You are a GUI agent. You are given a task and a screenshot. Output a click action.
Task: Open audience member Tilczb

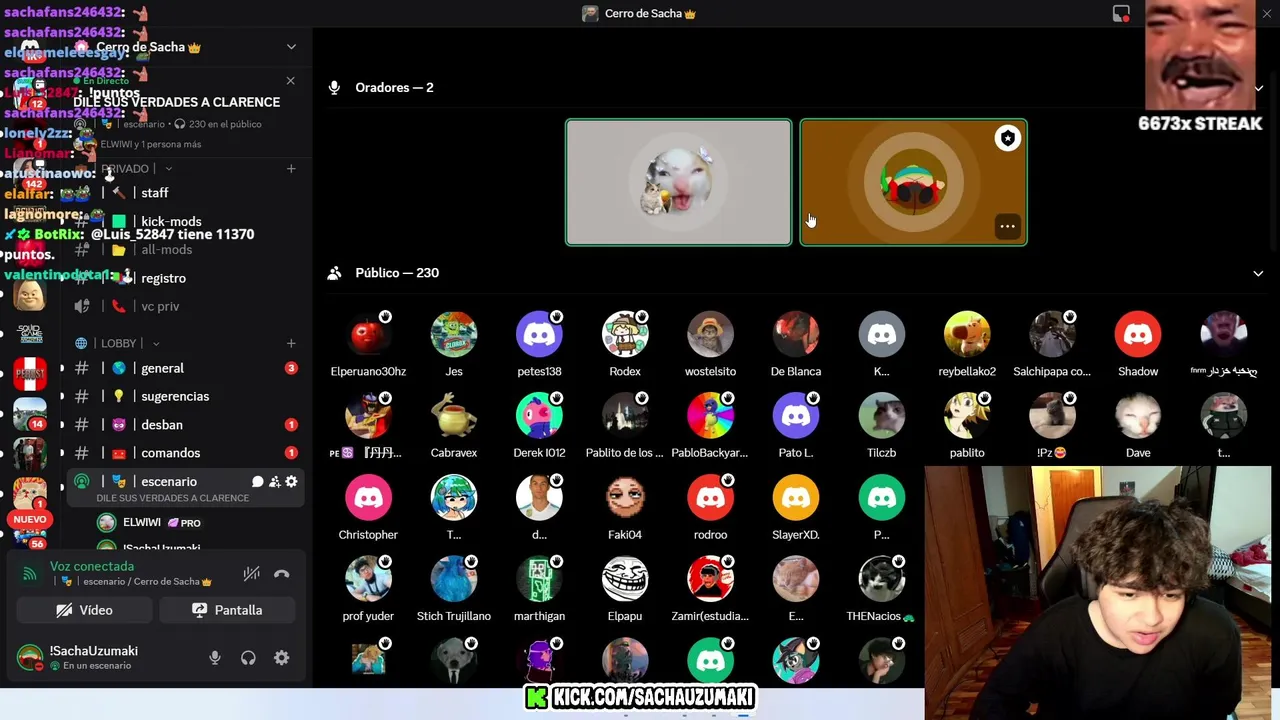881,426
